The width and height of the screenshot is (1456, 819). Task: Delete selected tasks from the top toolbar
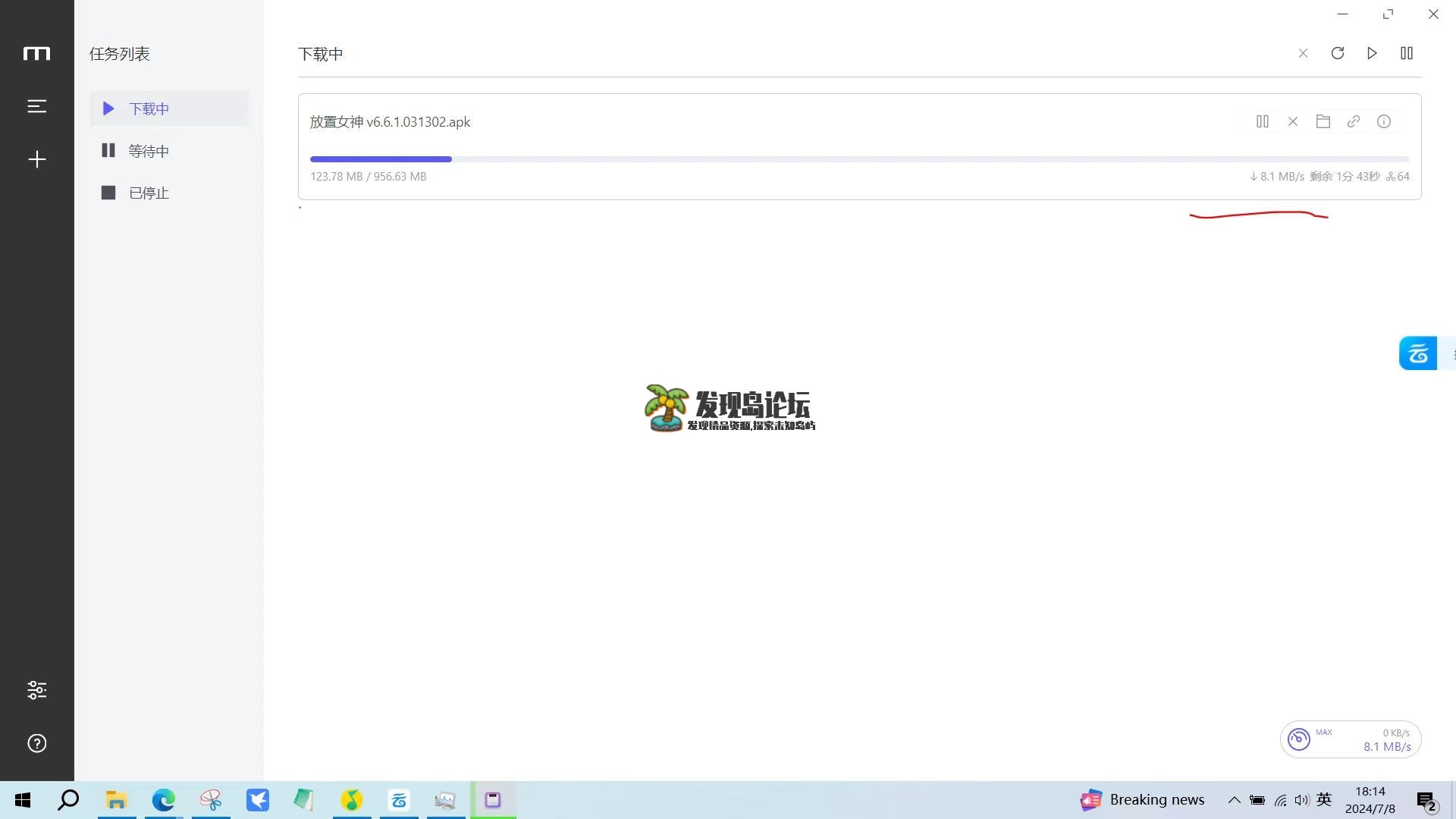pyautogui.click(x=1303, y=53)
